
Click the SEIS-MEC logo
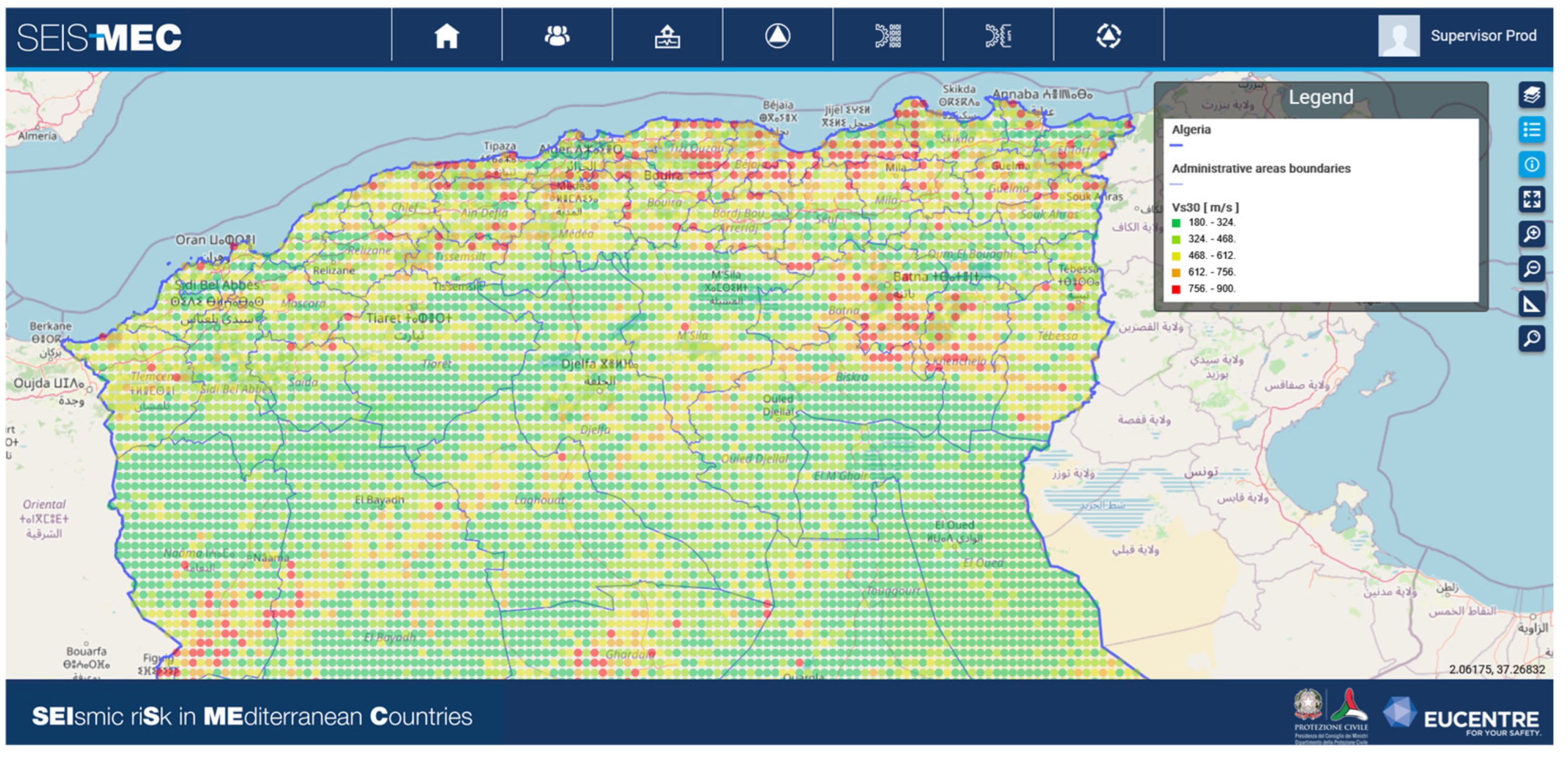pyautogui.click(x=99, y=38)
